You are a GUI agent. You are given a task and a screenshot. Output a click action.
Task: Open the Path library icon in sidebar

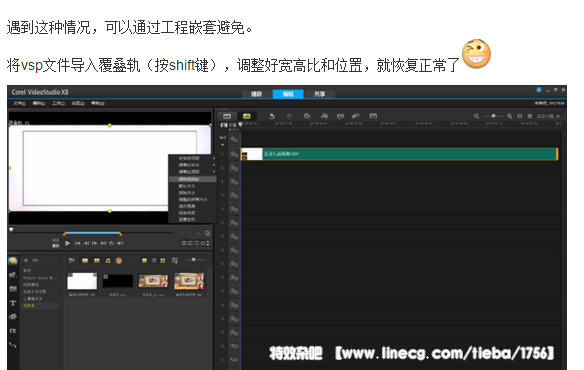[13, 345]
